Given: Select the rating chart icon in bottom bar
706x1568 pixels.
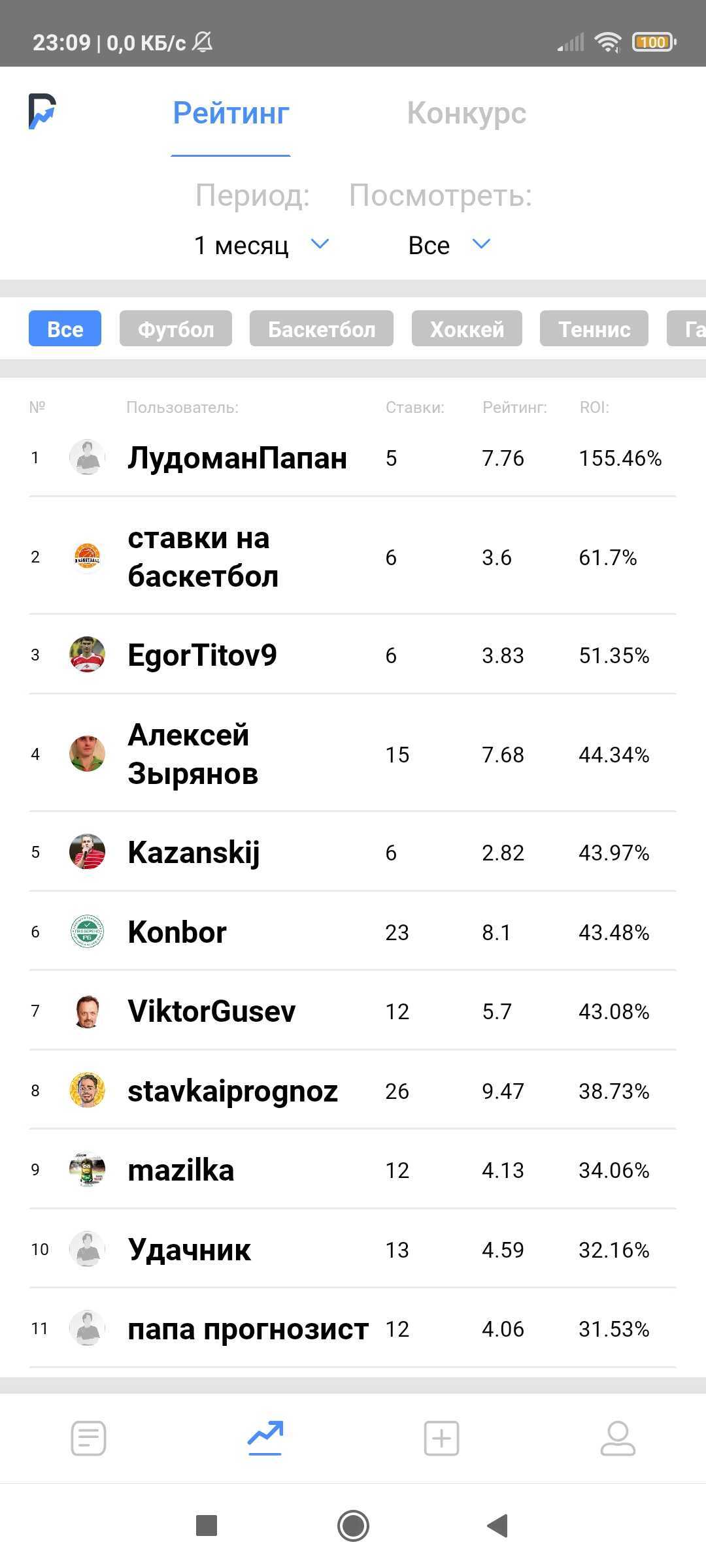Looking at the screenshot, I should [265, 1437].
